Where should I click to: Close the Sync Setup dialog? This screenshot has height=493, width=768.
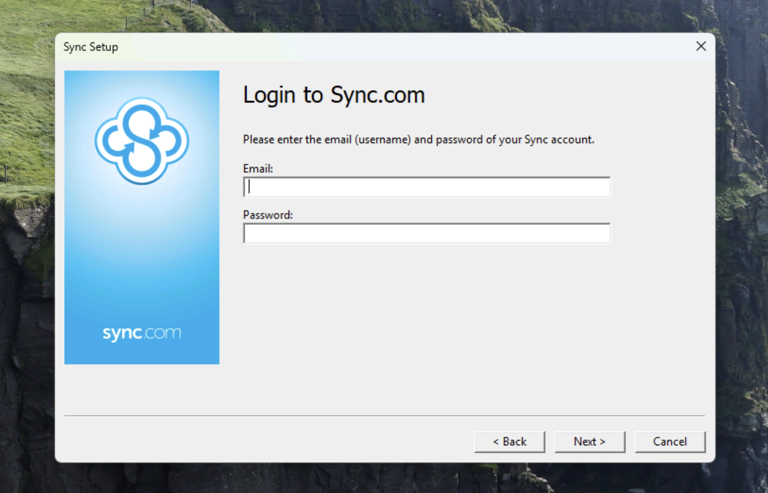(x=701, y=46)
